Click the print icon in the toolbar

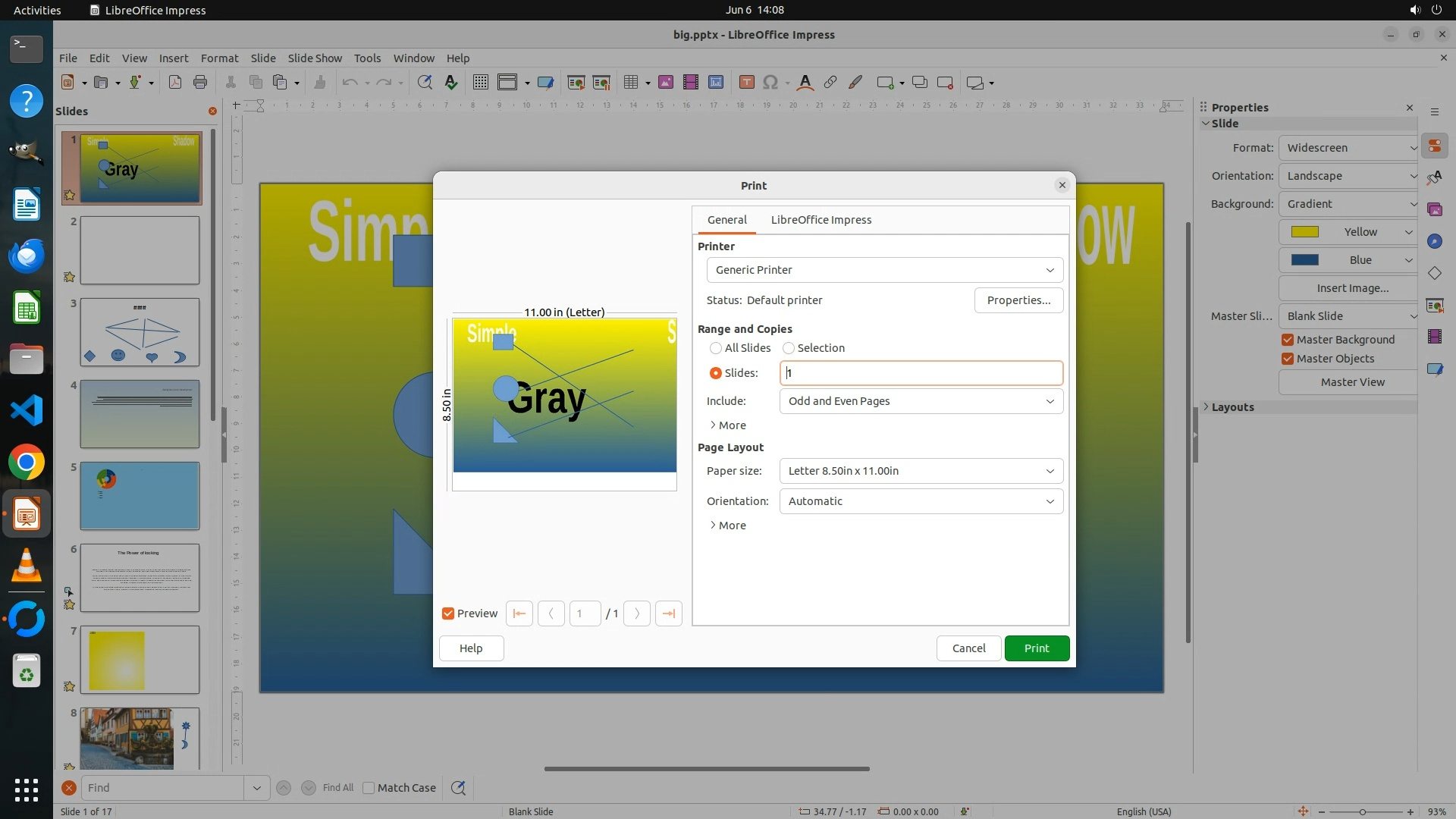(x=200, y=82)
